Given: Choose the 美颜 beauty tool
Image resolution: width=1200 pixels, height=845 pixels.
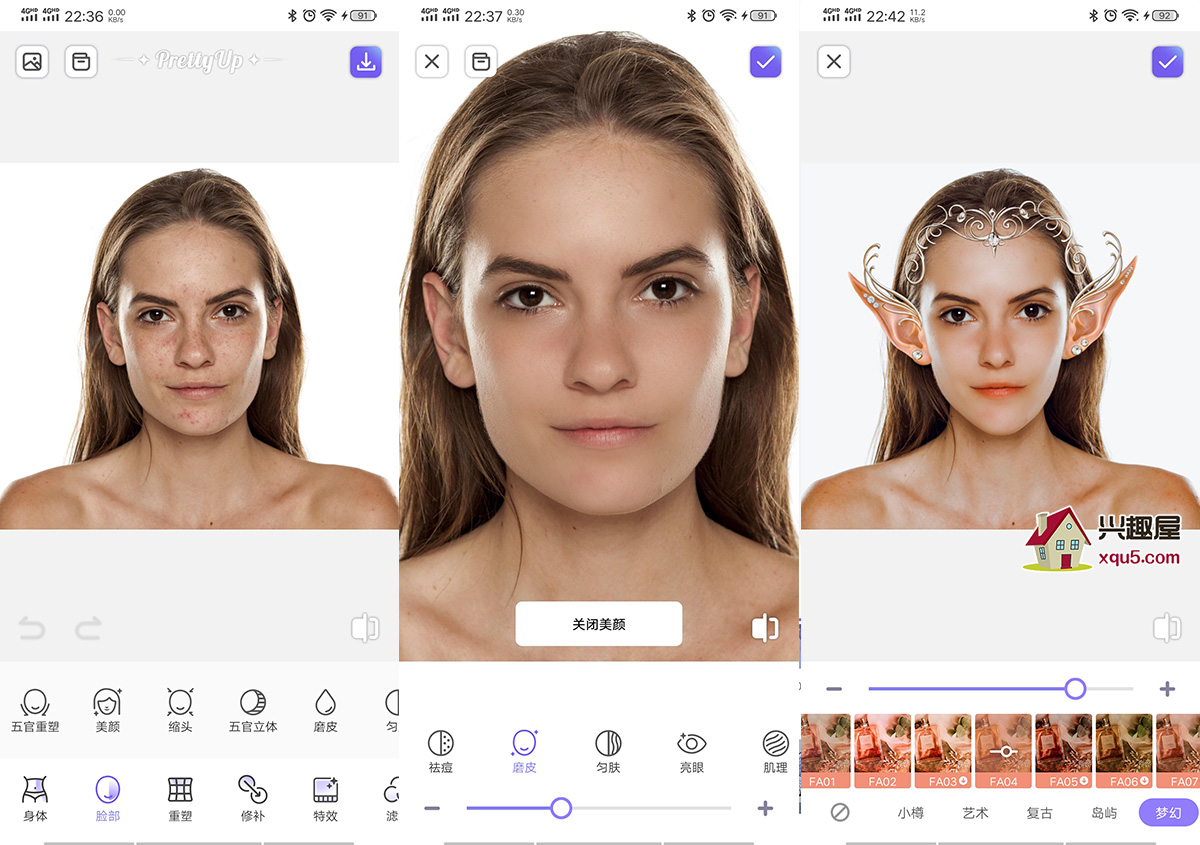Looking at the screenshot, I should (107, 710).
